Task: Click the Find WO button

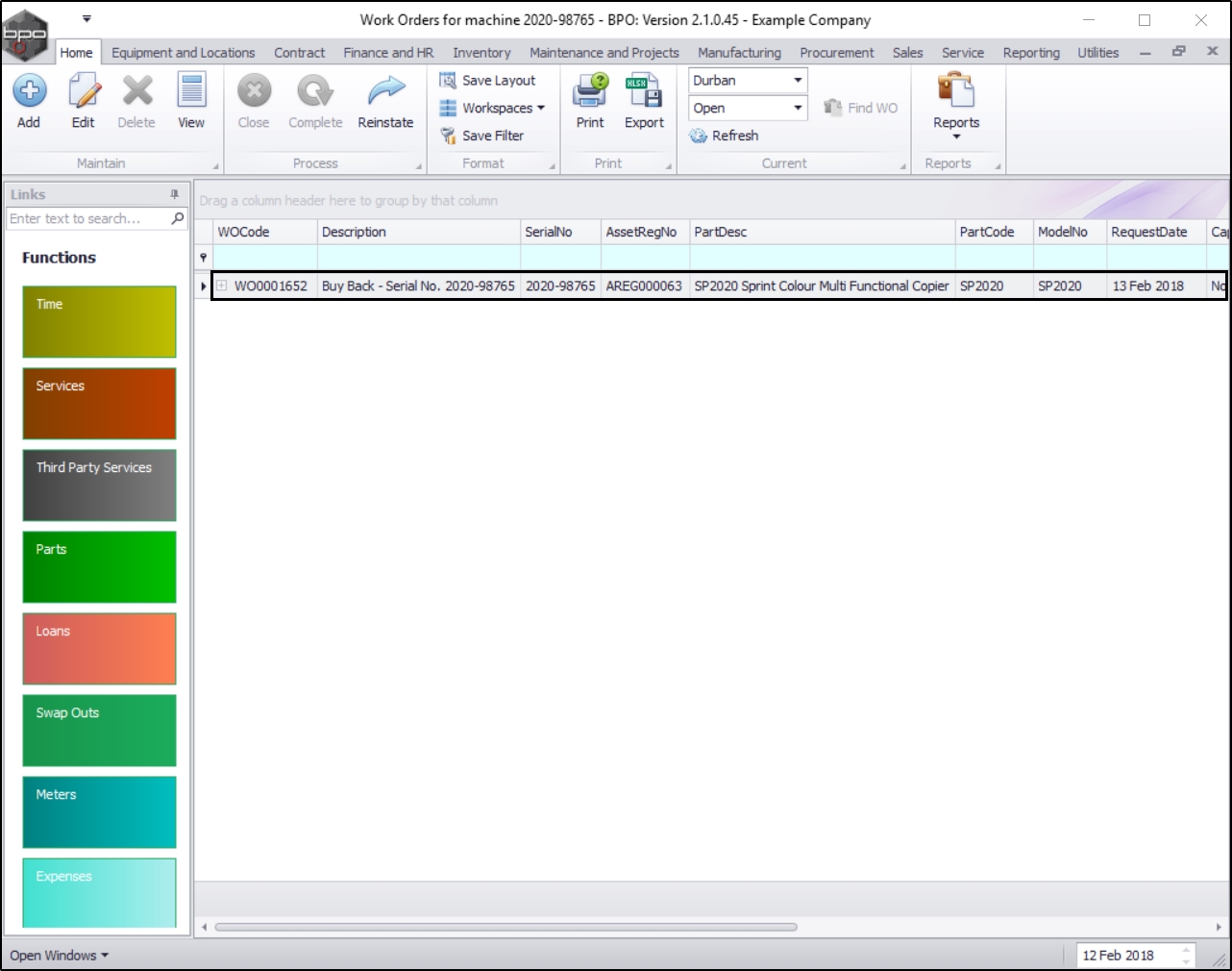Action: click(x=861, y=108)
